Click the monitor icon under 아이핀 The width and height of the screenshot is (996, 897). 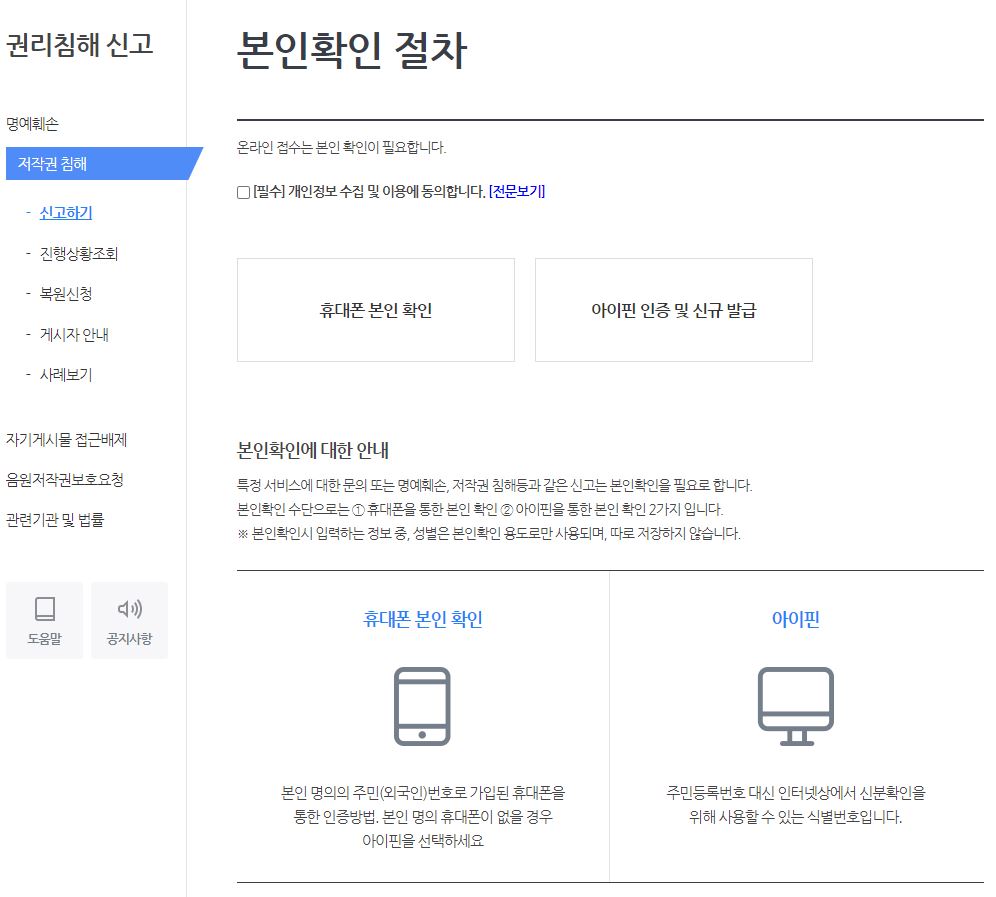point(795,706)
